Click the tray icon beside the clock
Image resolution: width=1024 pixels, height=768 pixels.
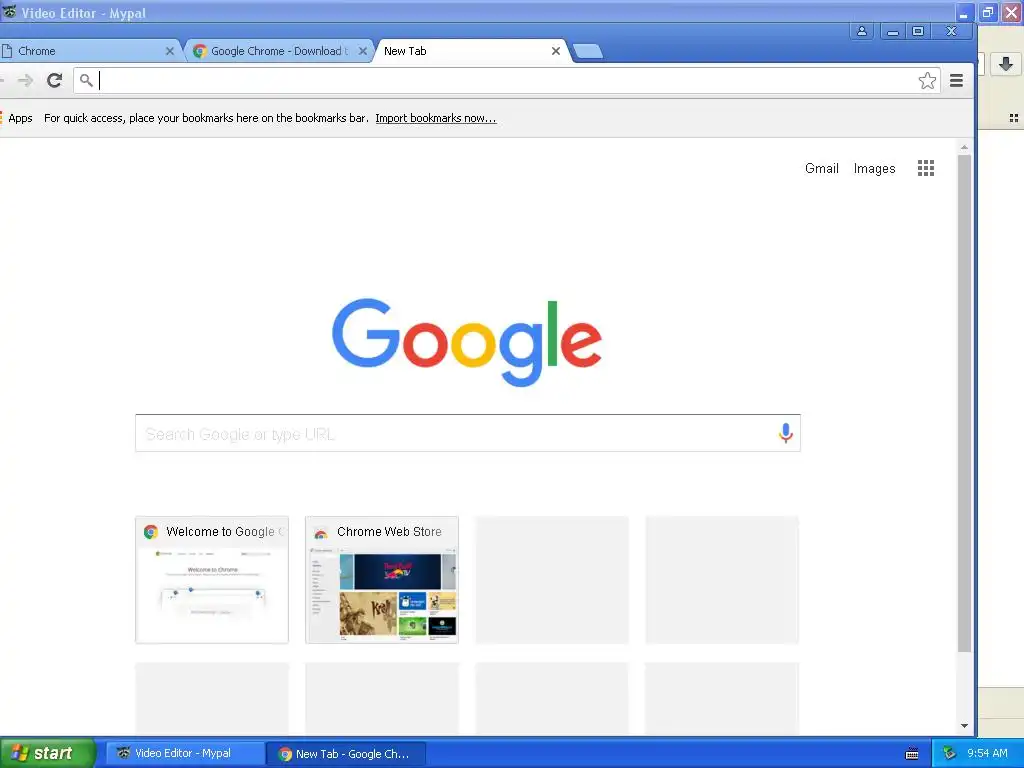(949, 753)
